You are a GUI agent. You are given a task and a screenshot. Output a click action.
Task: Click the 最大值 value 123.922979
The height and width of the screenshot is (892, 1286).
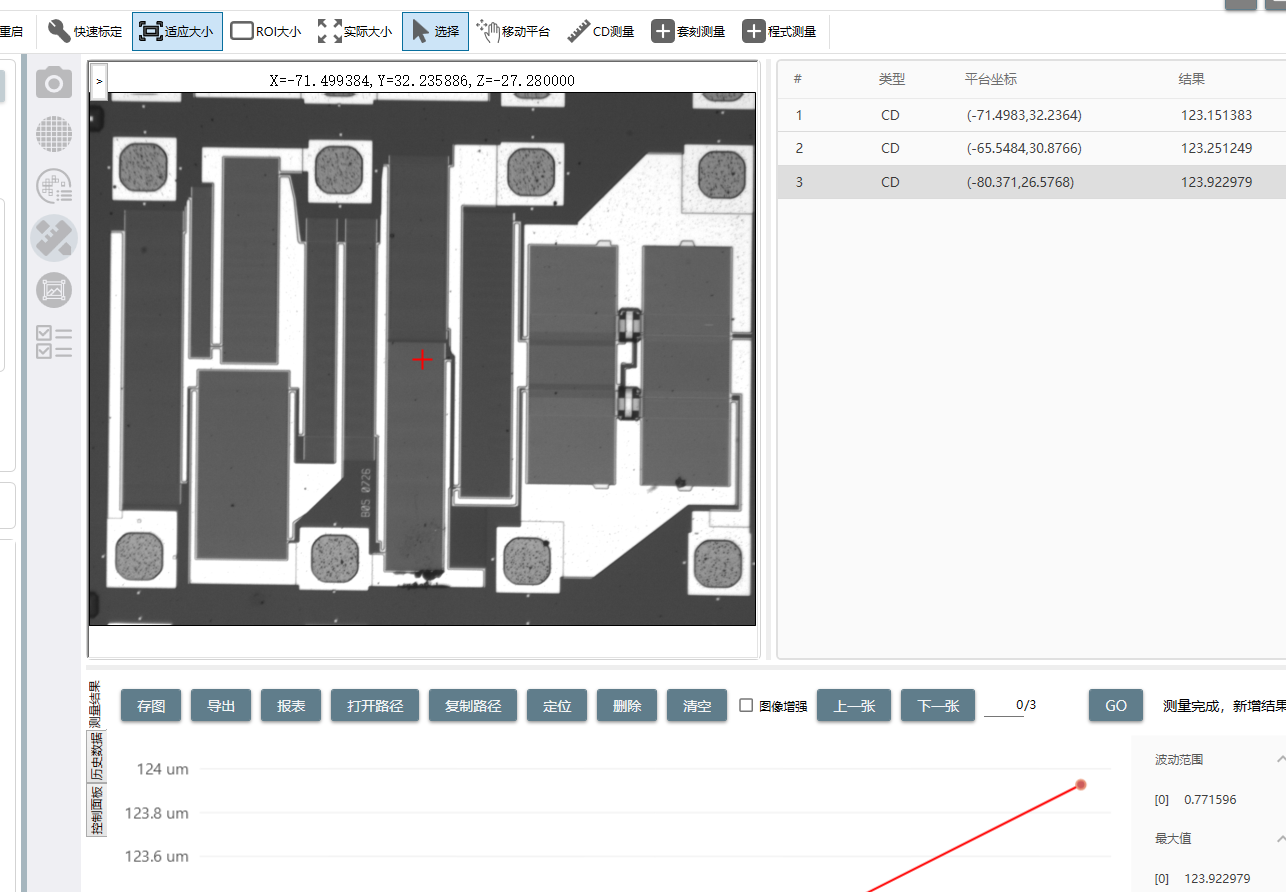click(x=1217, y=879)
